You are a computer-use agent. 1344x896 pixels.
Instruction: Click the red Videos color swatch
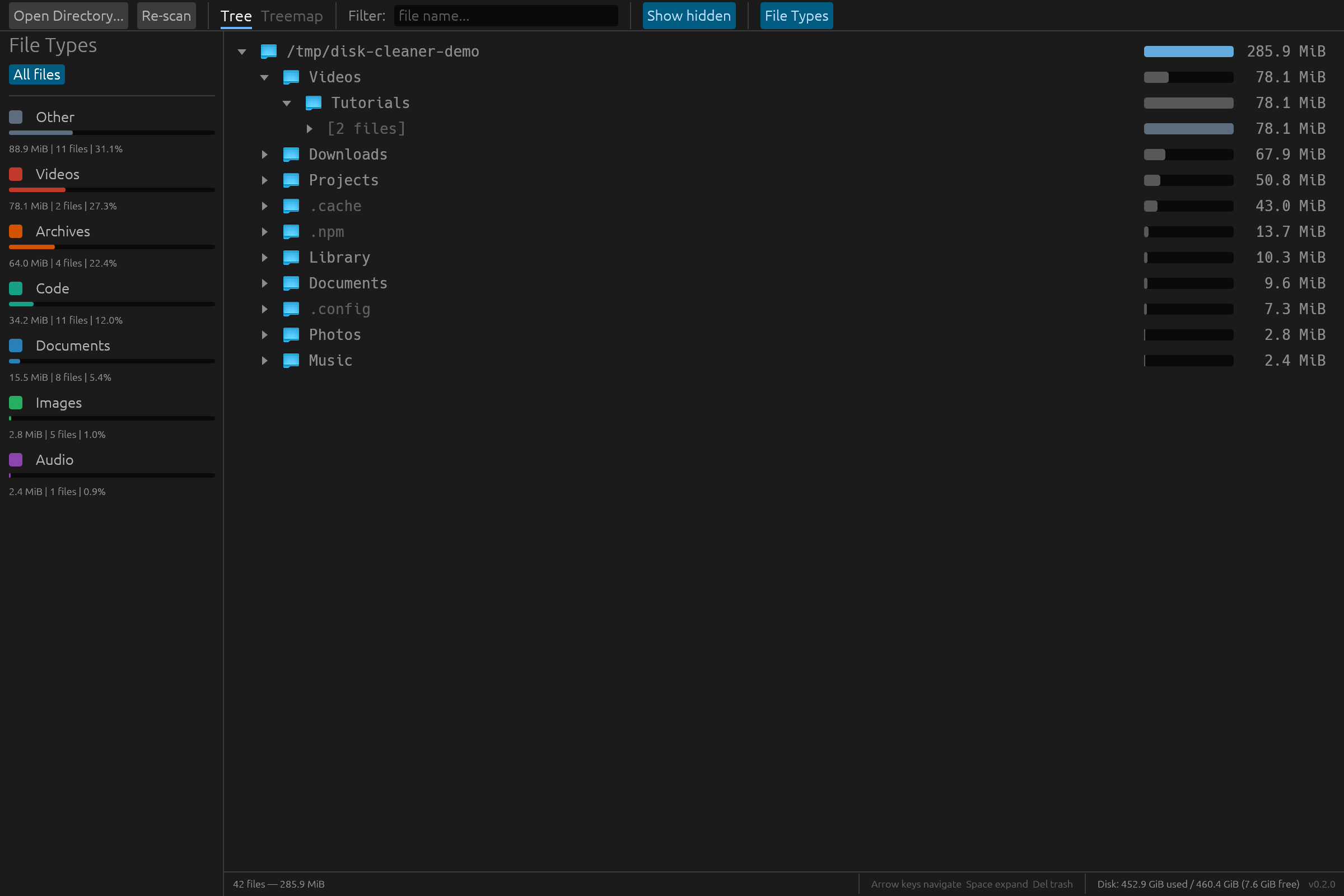coord(15,174)
